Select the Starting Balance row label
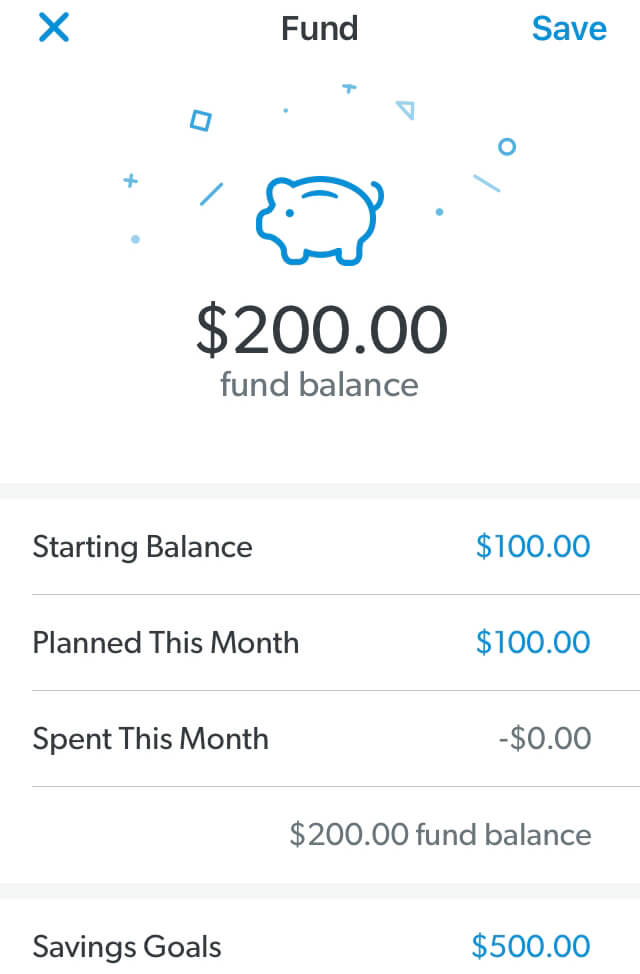Image resolution: width=640 pixels, height=974 pixels. (x=142, y=547)
